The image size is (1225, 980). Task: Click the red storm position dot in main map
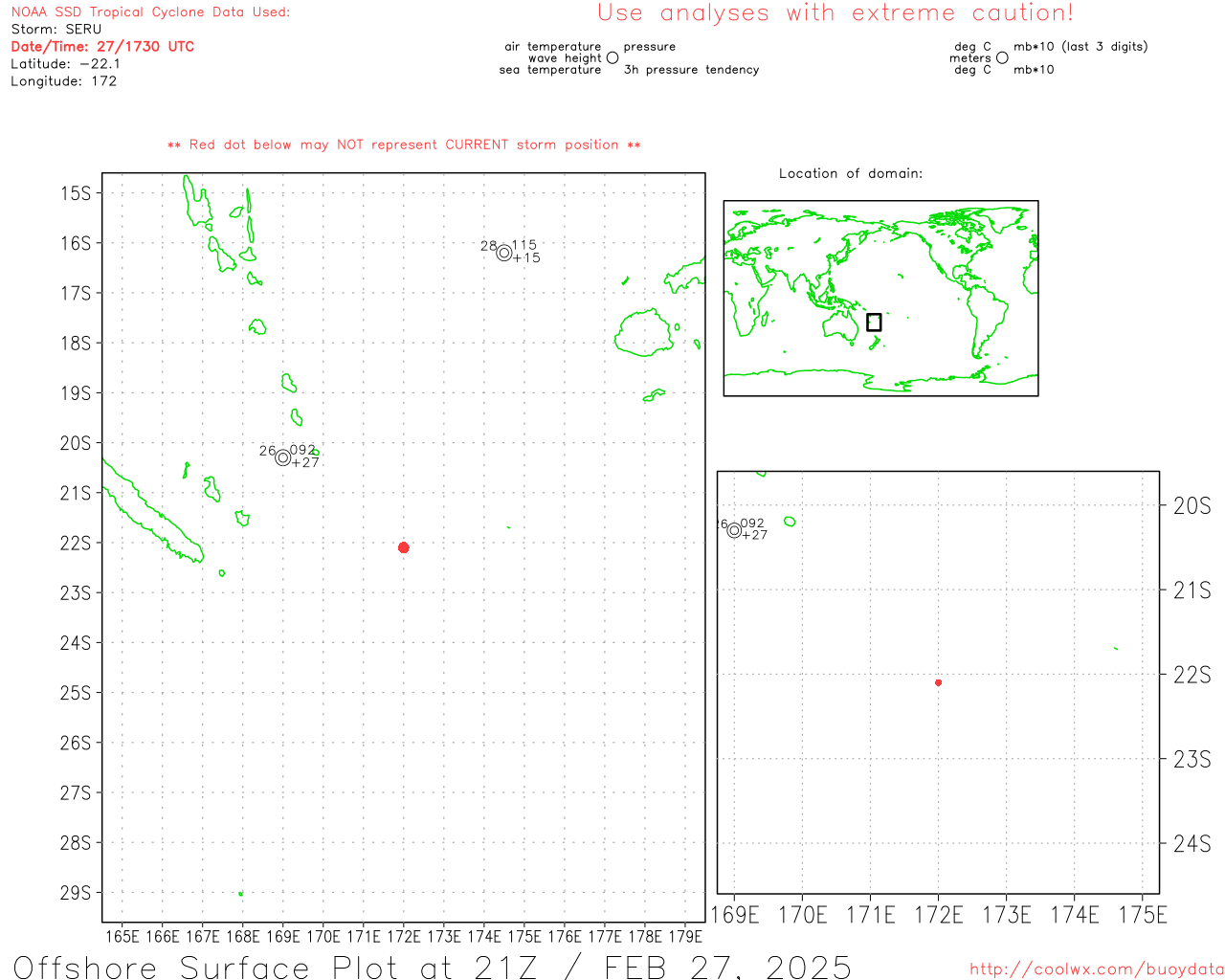pos(404,547)
